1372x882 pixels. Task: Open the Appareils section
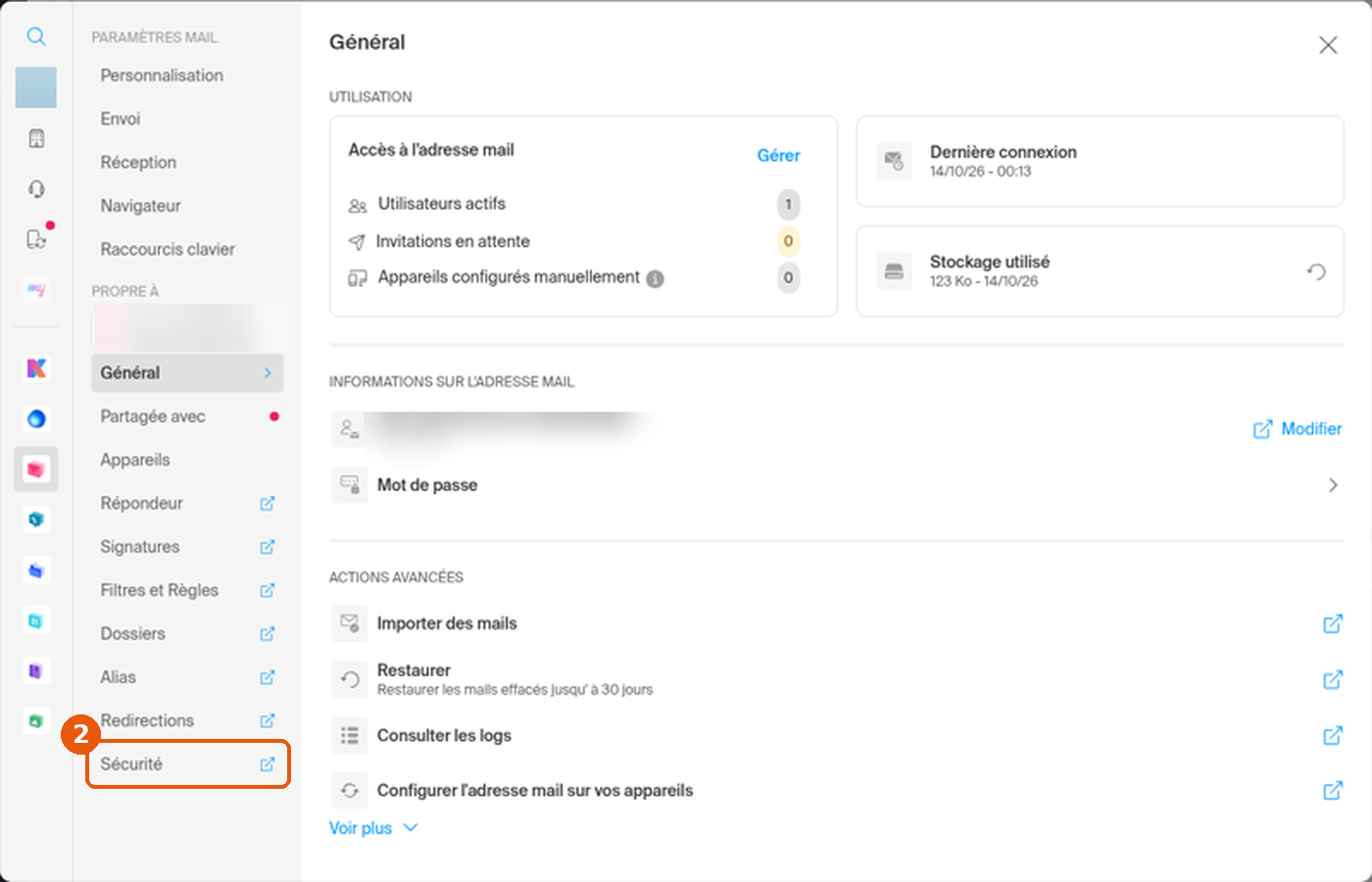click(135, 460)
